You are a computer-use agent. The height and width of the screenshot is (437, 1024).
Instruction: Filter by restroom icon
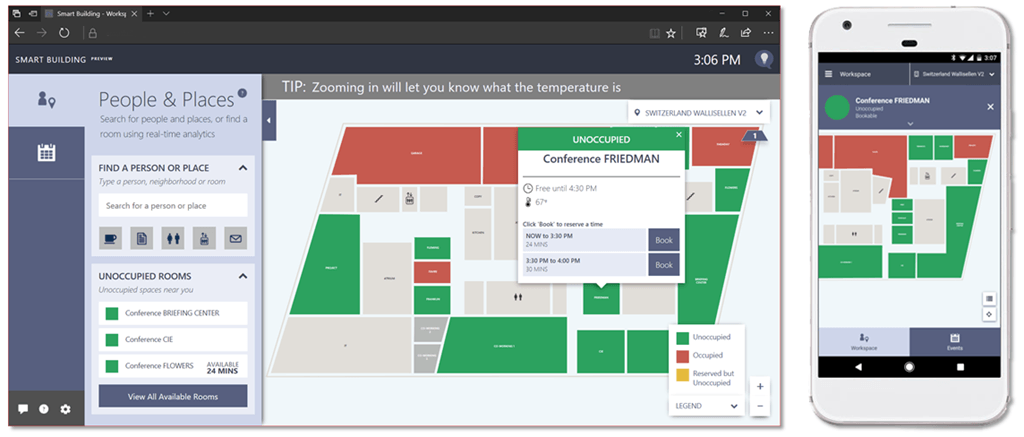point(173,238)
